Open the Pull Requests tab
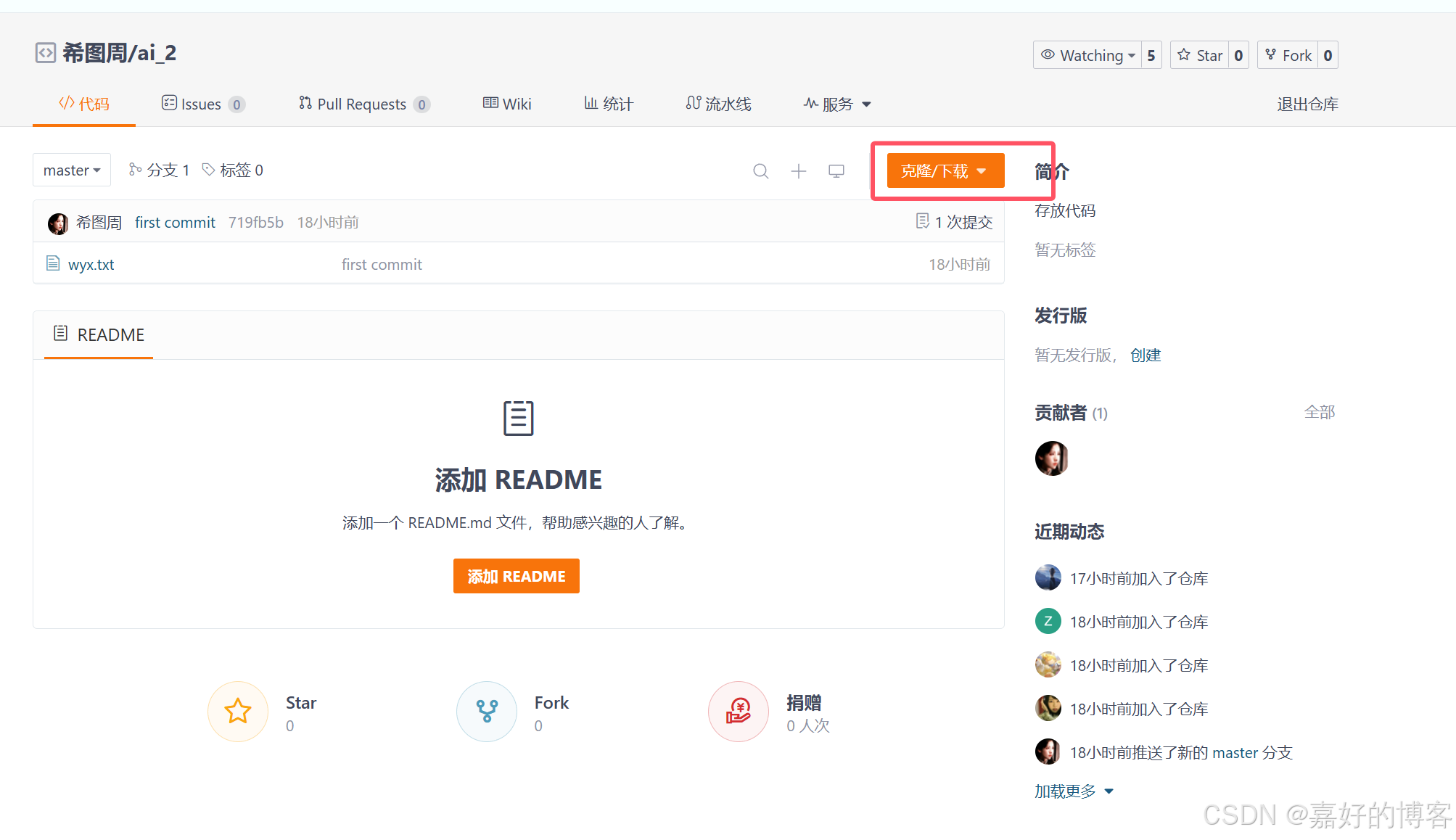Viewport: 1456px width, 840px height. [x=363, y=104]
